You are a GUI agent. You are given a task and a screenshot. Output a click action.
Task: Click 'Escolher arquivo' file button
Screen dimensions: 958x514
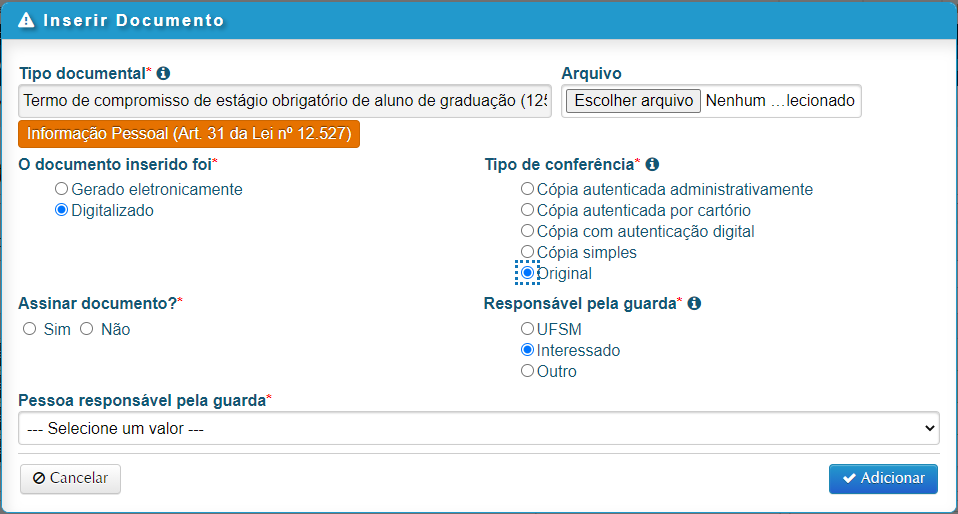pyautogui.click(x=634, y=101)
